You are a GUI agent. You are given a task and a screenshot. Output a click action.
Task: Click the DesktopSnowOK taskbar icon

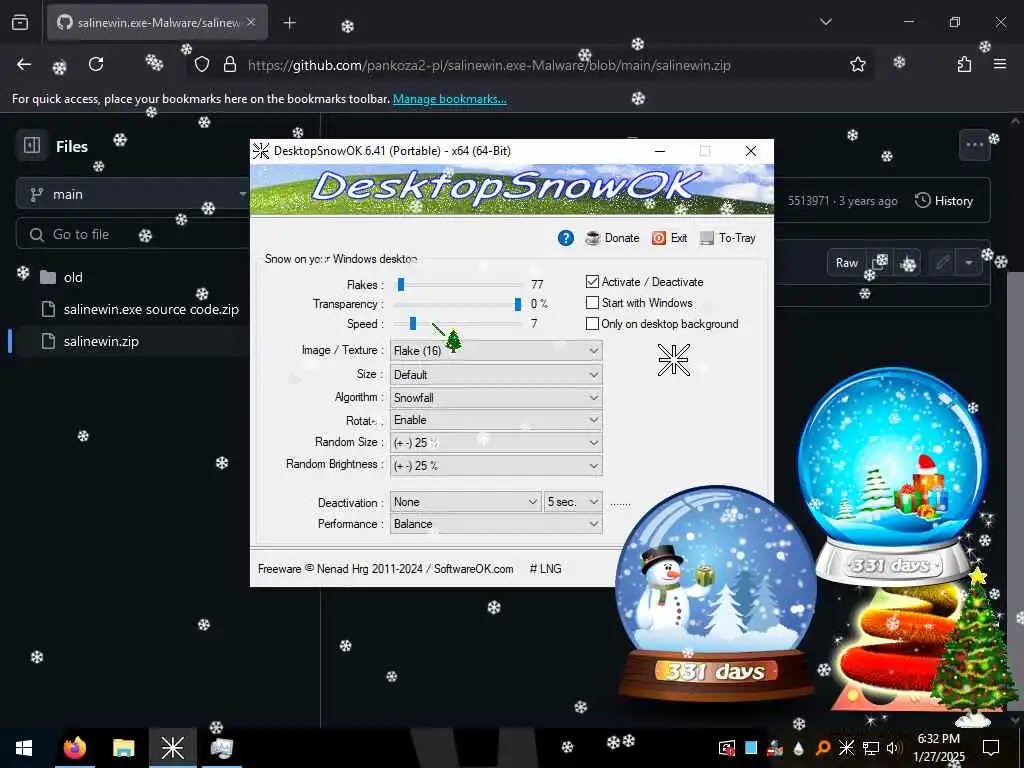click(173, 748)
